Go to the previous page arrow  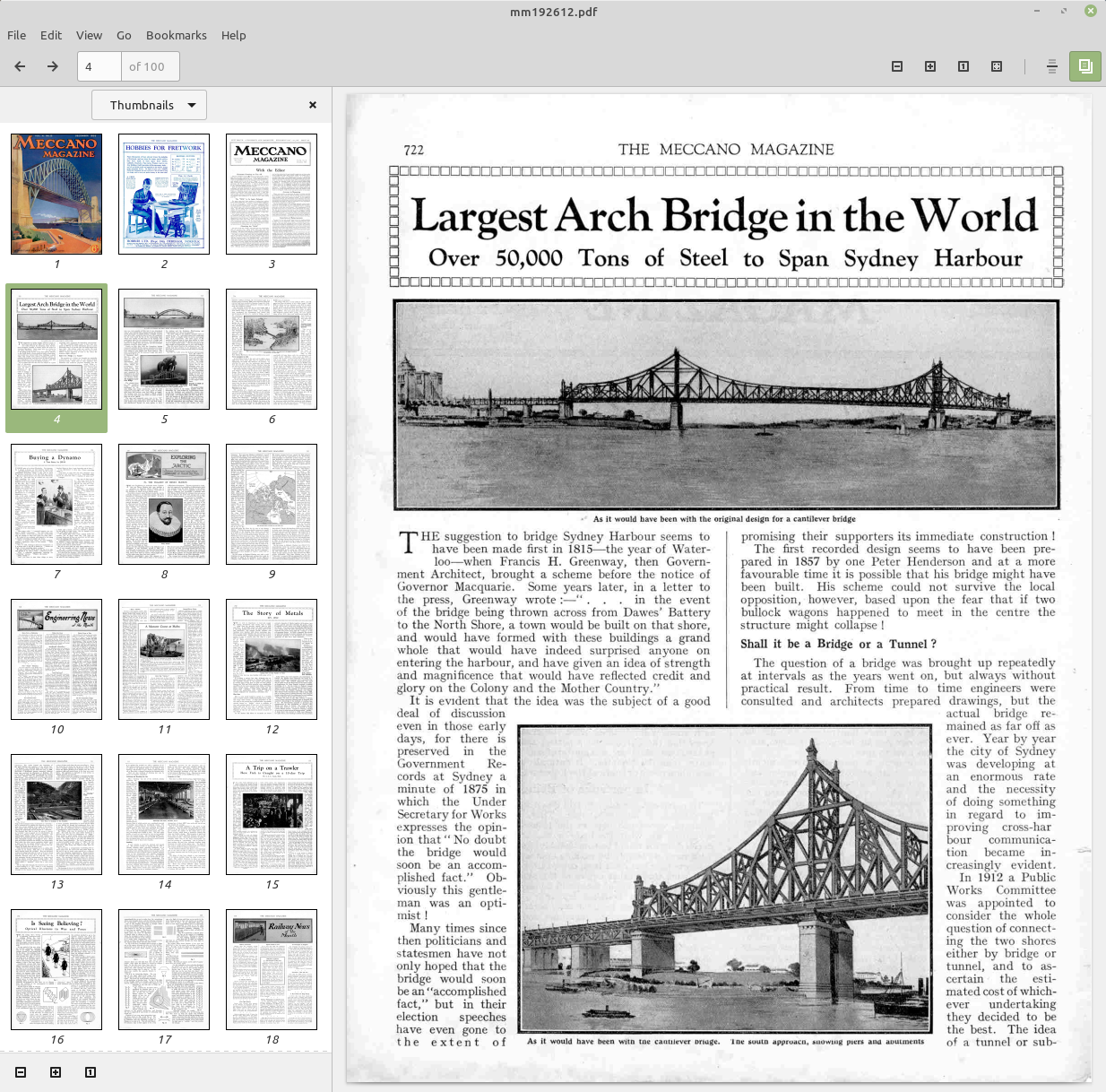(20, 66)
